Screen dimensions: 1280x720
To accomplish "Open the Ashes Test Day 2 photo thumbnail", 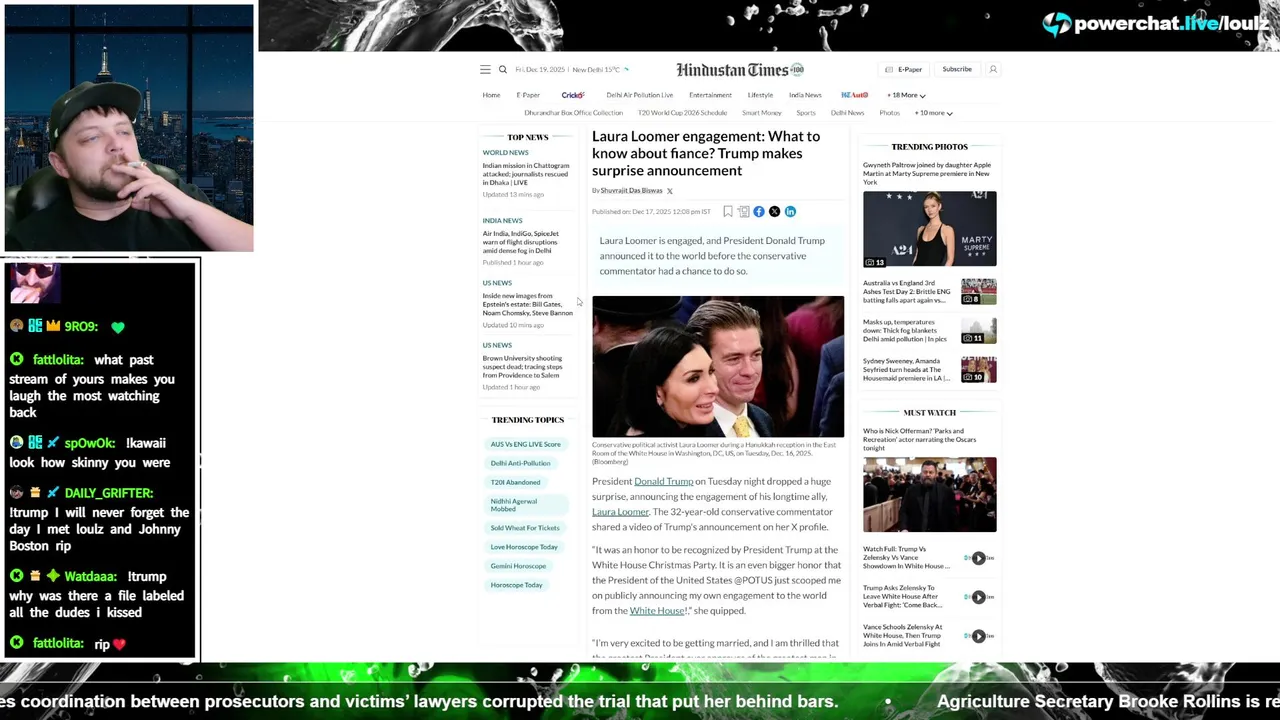I will (x=979, y=291).
